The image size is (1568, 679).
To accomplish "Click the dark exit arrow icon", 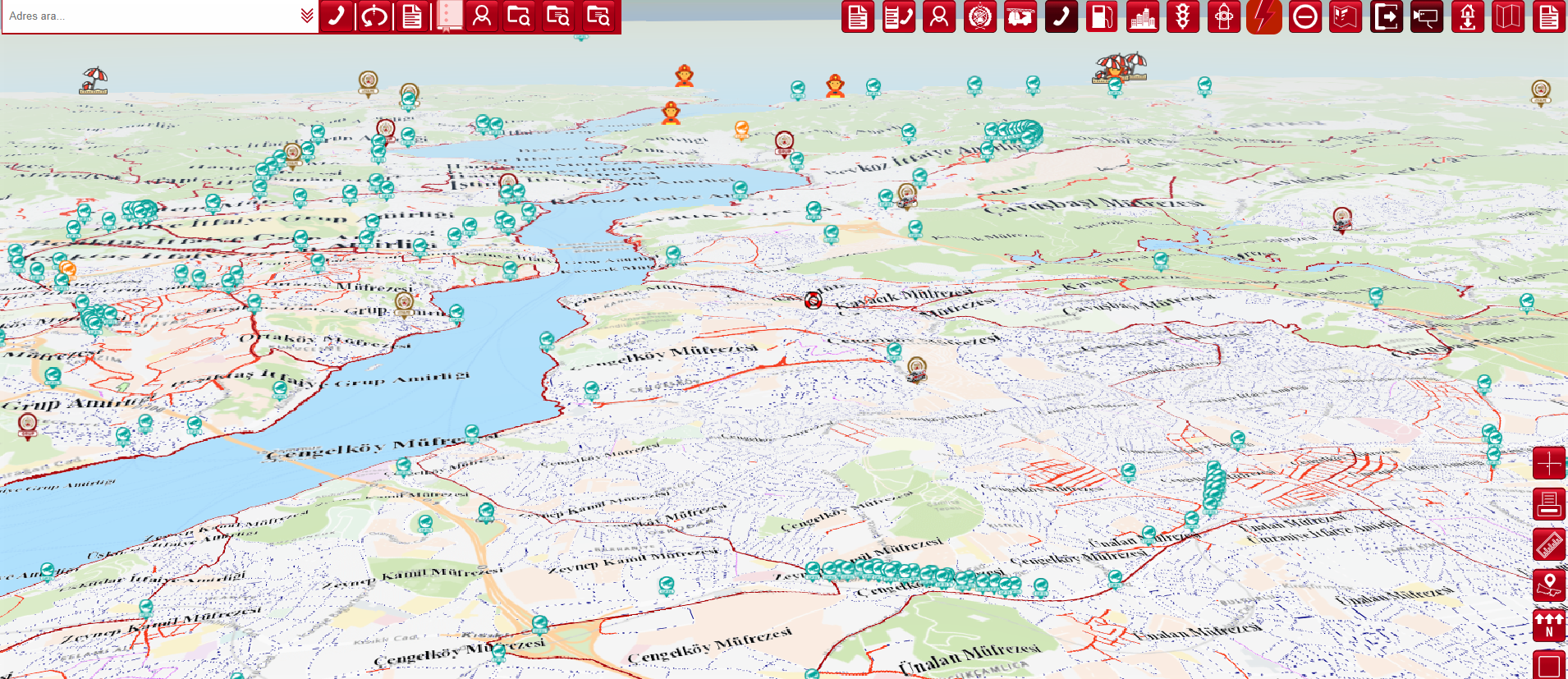I will pos(1387,16).
